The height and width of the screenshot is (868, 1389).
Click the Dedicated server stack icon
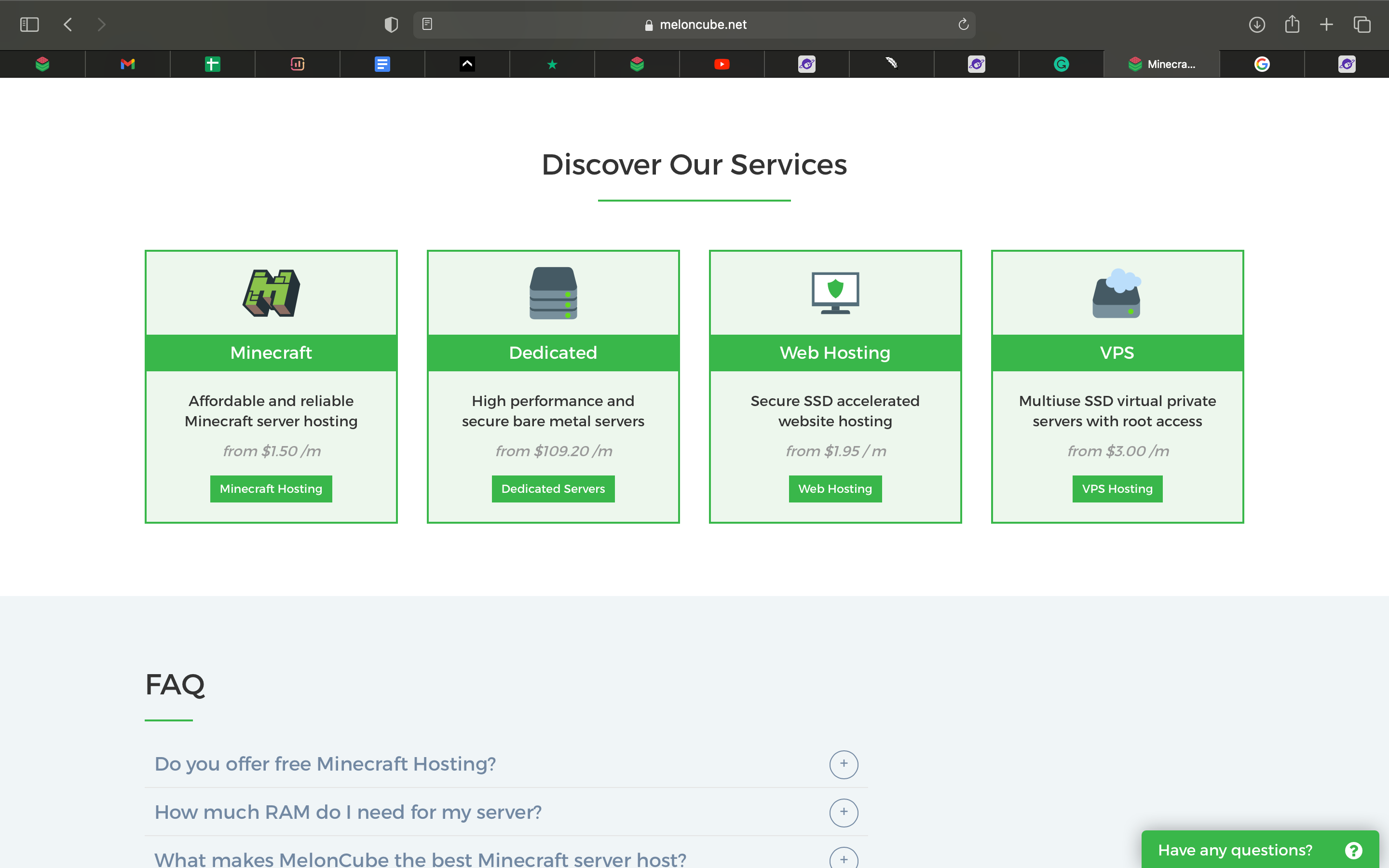553,293
